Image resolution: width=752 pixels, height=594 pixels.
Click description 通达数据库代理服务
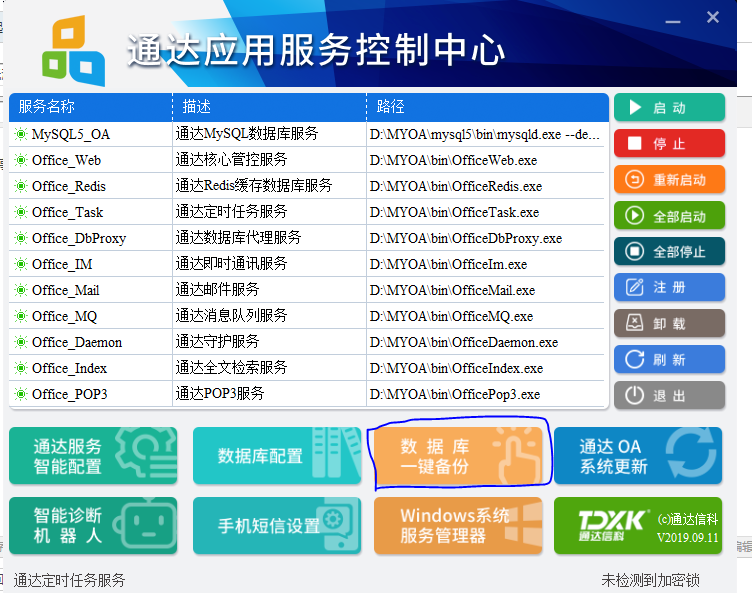(x=238, y=237)
